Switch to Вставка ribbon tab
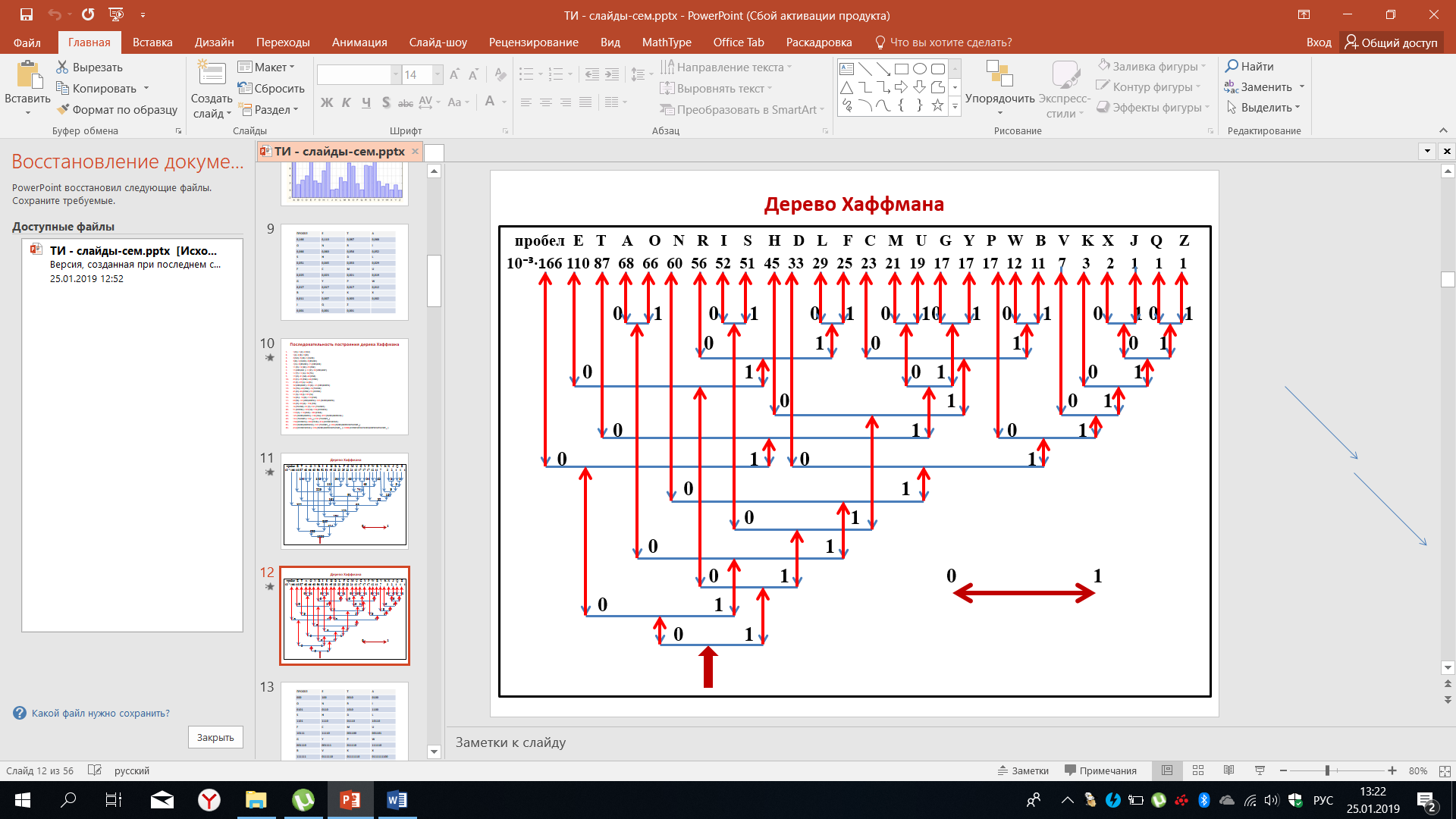Screen dimensions: 1456x819 [x=152, y=42]
